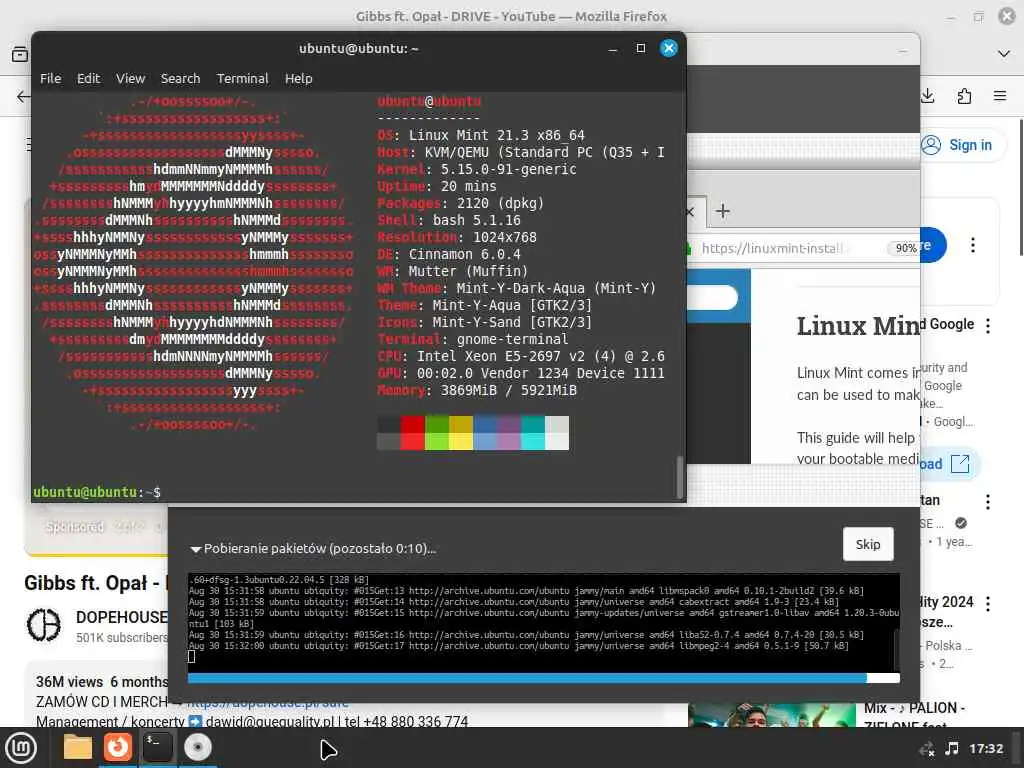Open network connection tray icon

tap(926, 749)
